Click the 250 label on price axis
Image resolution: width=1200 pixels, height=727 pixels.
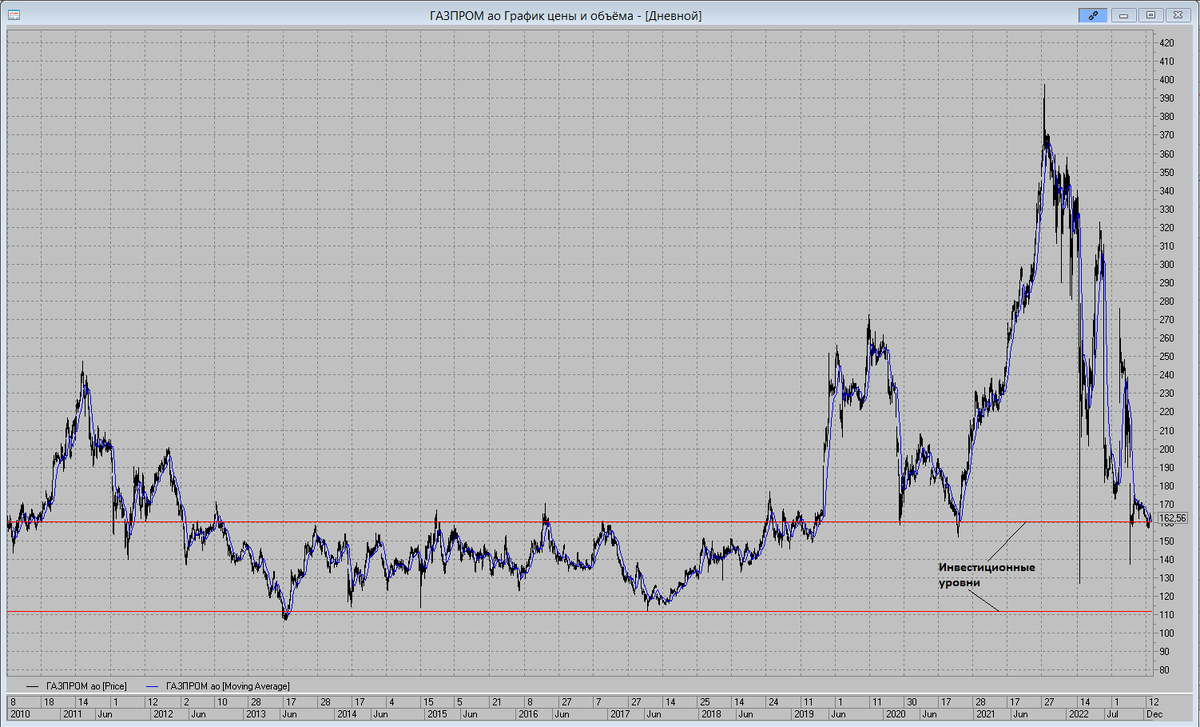click(x=1166, y=357)
